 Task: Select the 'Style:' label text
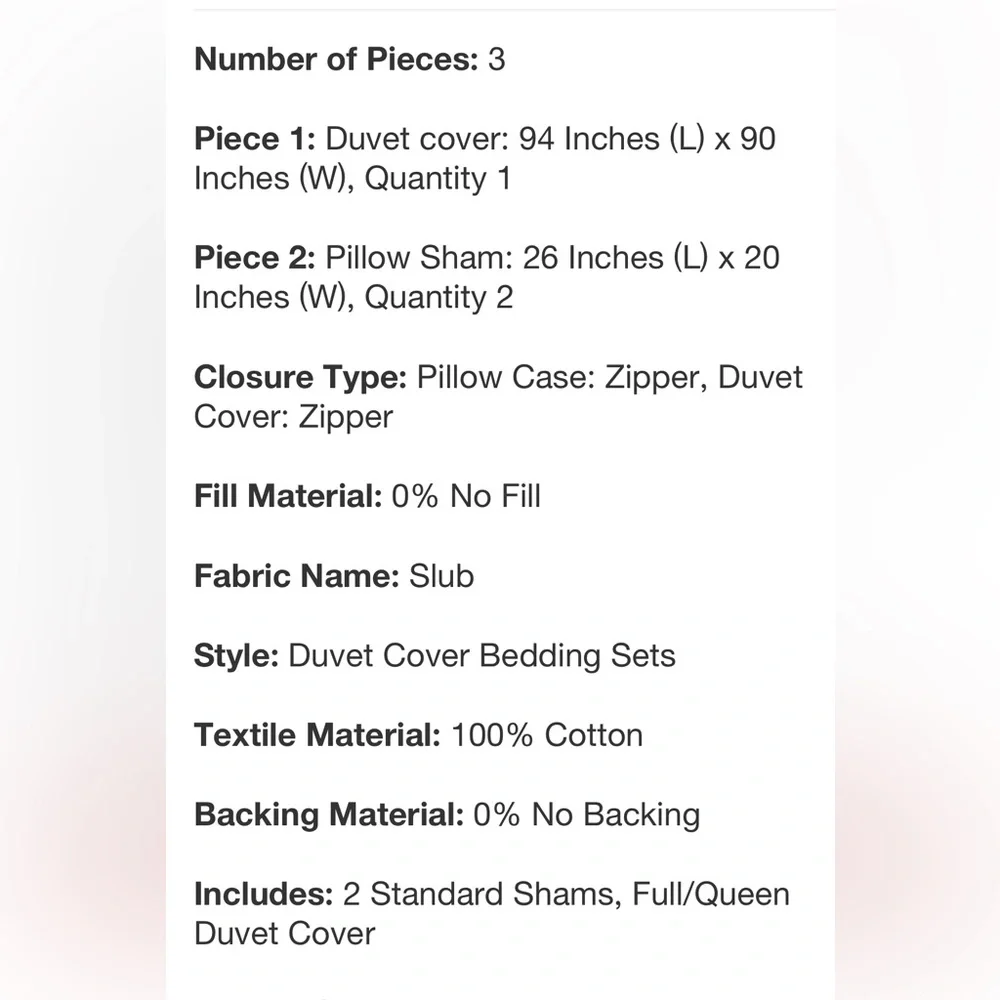coord(237,656)
